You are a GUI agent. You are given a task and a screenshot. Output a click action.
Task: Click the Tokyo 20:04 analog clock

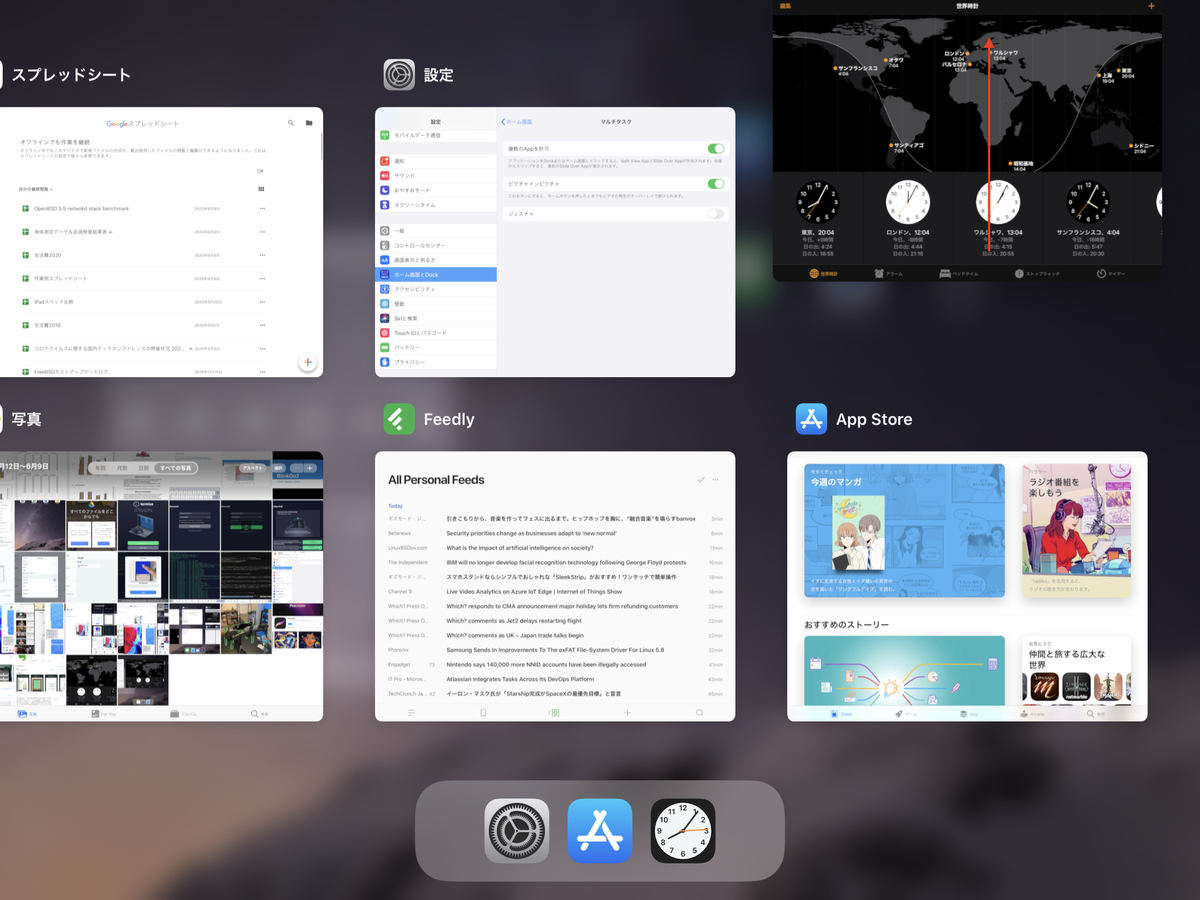pos(818,202)
